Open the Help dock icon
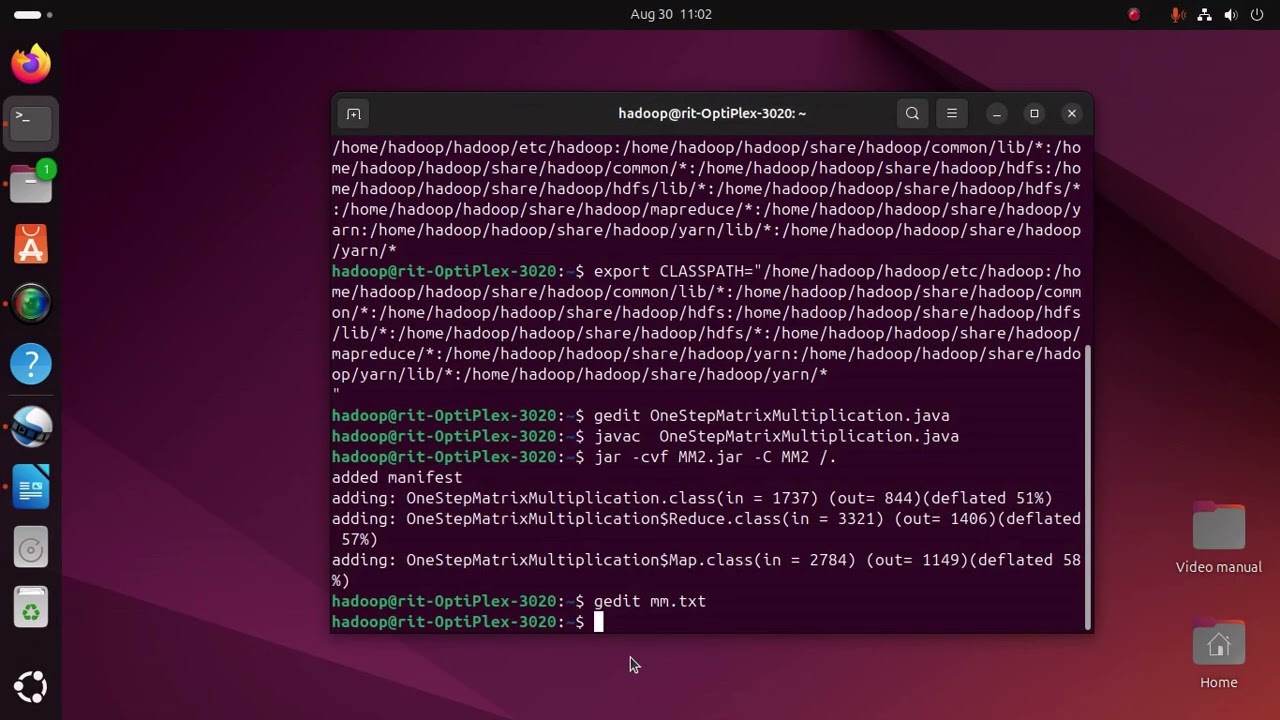 tap(31, 365)
